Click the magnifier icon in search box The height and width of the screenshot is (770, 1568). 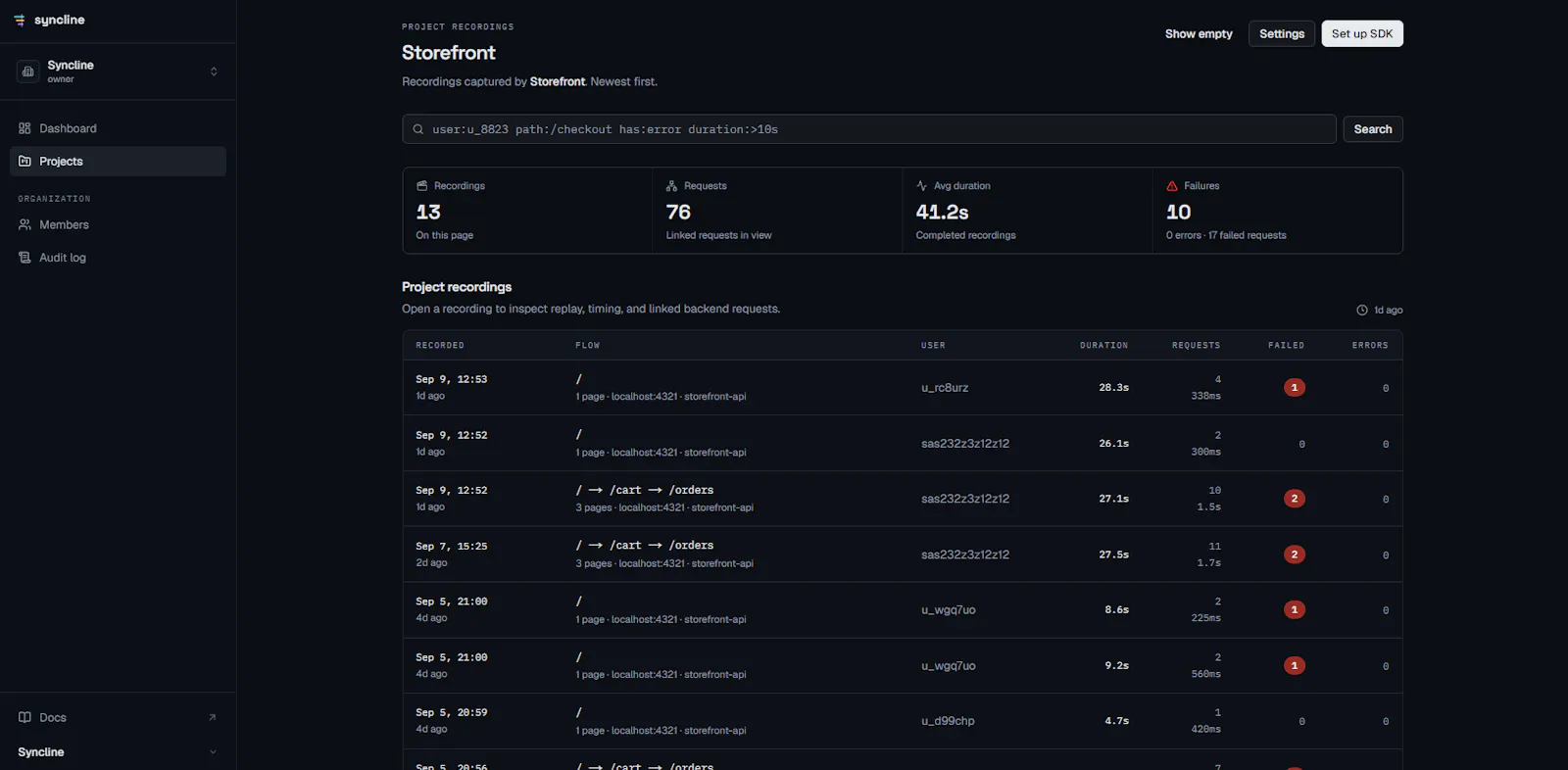point(418,129)
